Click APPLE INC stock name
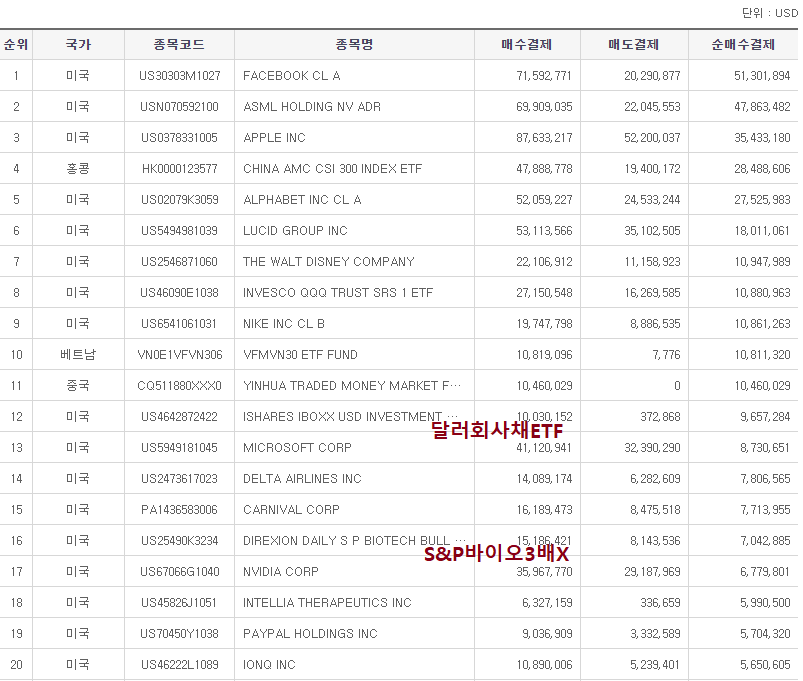This screenshot has height=681, width=803. [274, 138]
